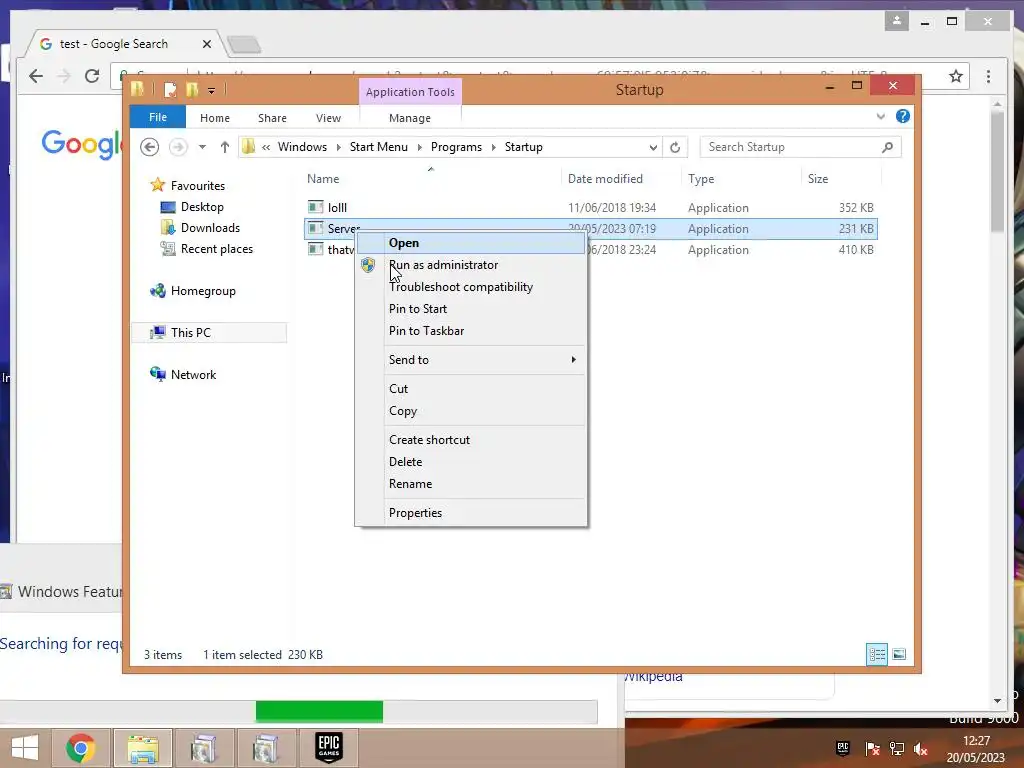Close the test - Google Search tab

(x=207, y=44)
